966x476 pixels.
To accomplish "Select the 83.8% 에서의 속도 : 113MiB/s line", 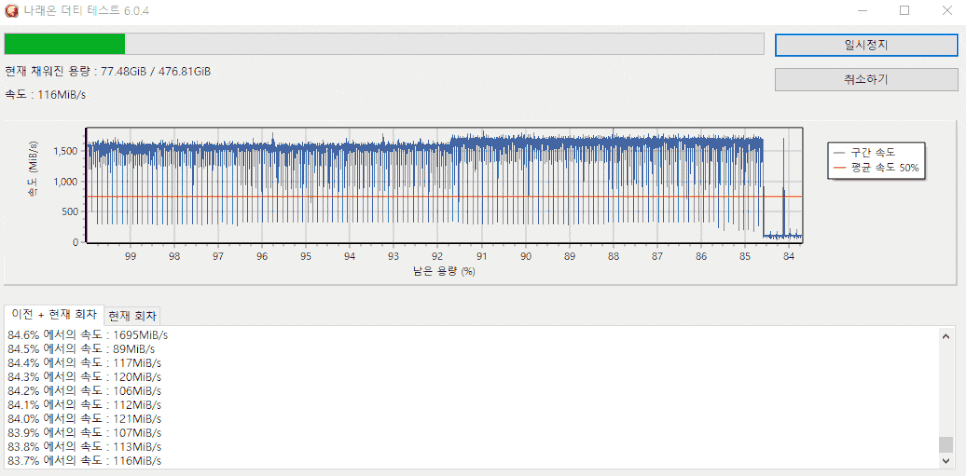I will pyautogui.click(x=84, y=446).
